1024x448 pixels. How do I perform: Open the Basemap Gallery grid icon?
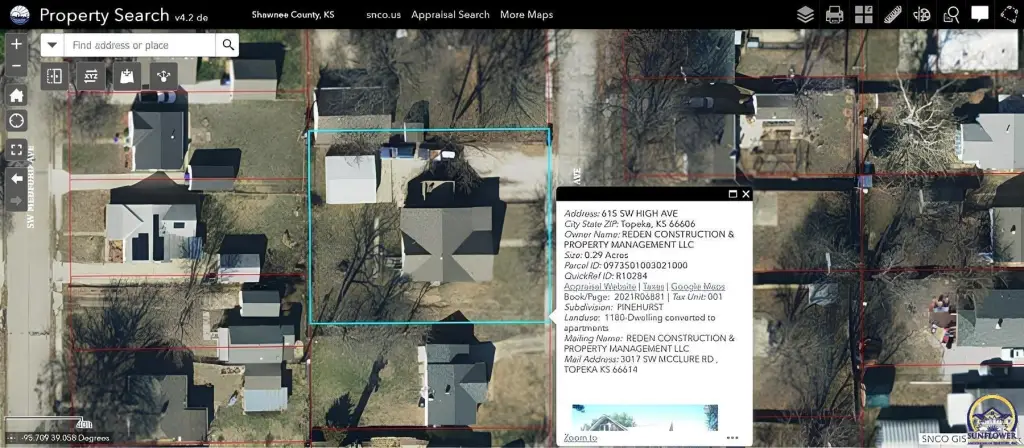tap(863, 15)
